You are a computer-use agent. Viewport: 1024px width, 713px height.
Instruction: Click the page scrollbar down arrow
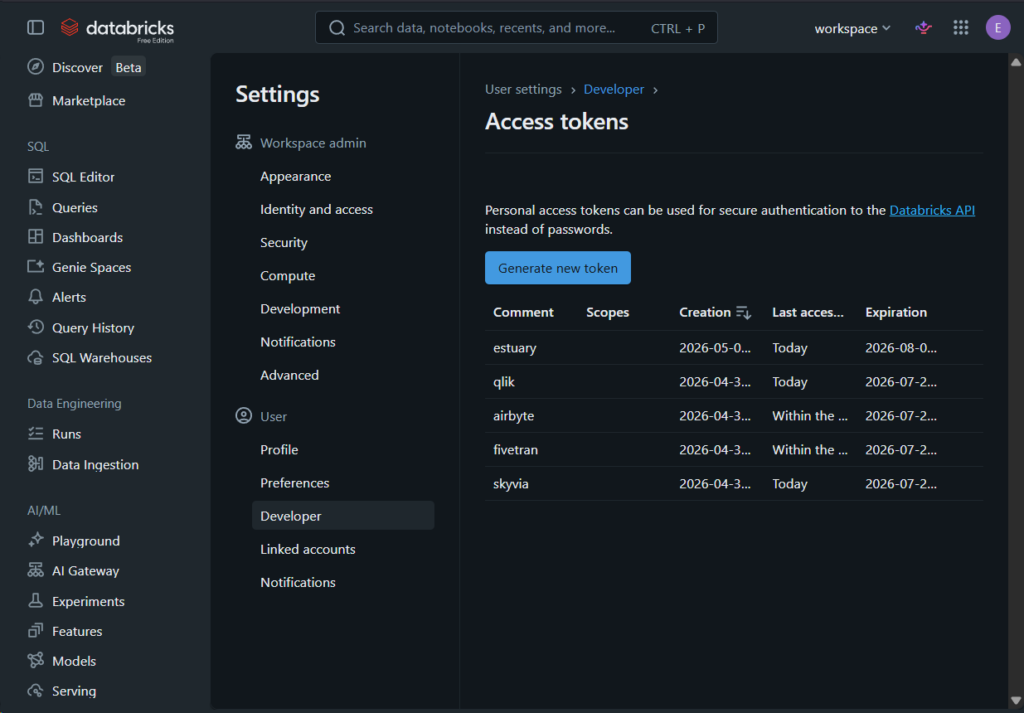[1016, 702]
